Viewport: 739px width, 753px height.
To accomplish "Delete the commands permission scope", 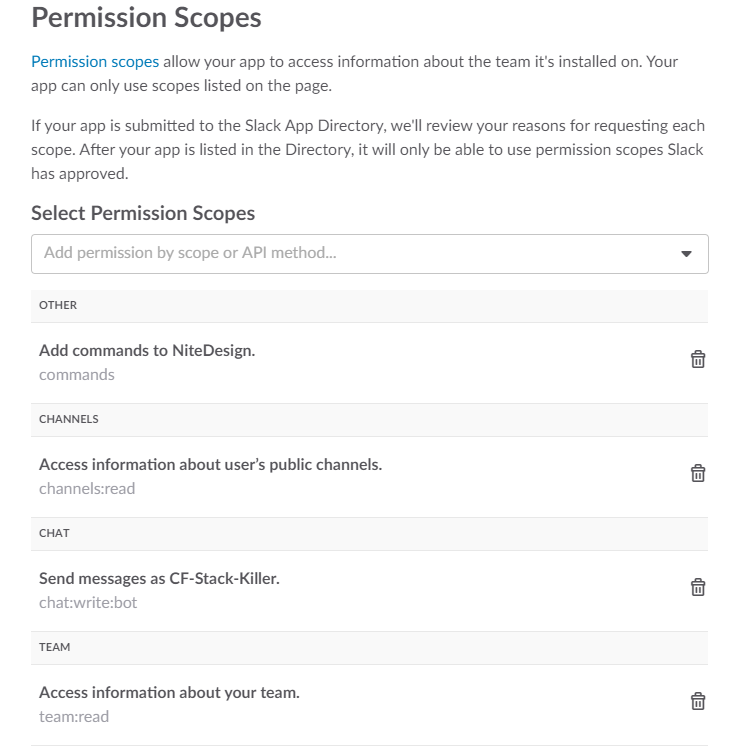I will point(698,360).
